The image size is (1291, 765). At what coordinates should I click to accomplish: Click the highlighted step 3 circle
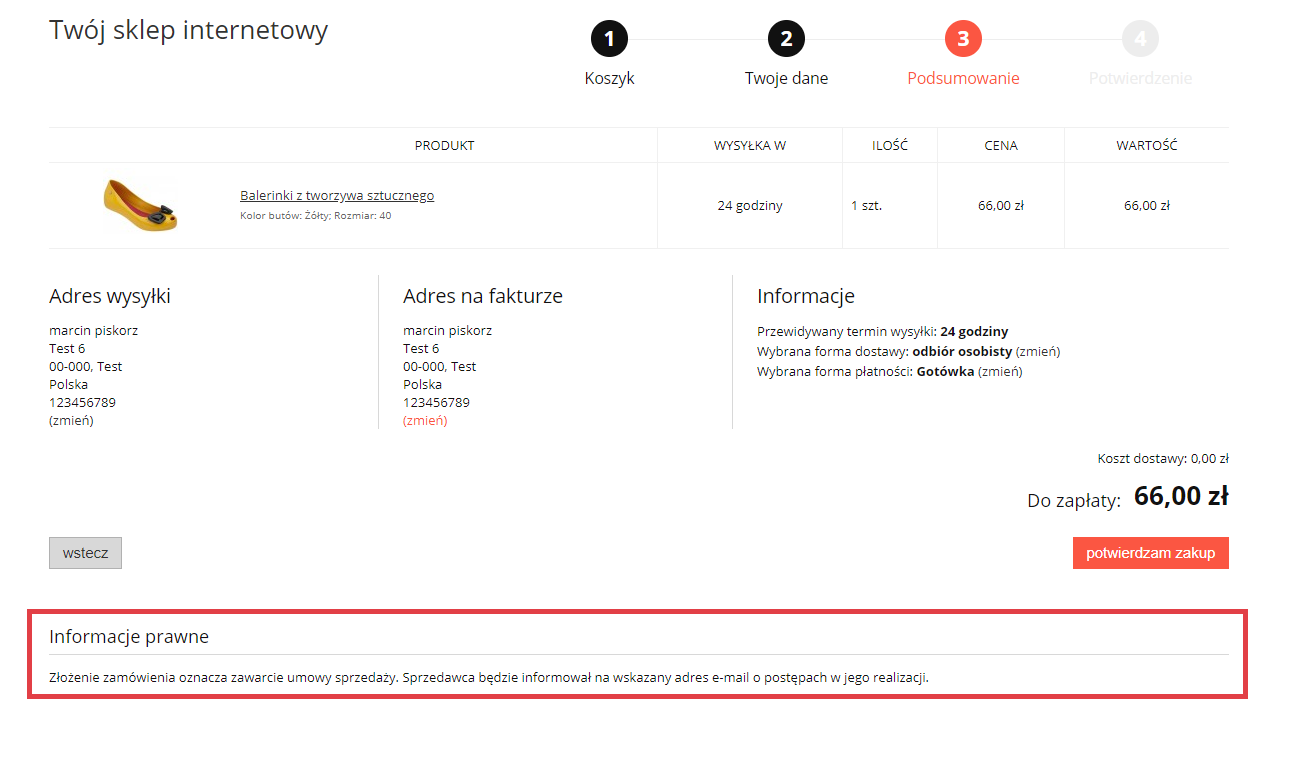tap(963, 39)
